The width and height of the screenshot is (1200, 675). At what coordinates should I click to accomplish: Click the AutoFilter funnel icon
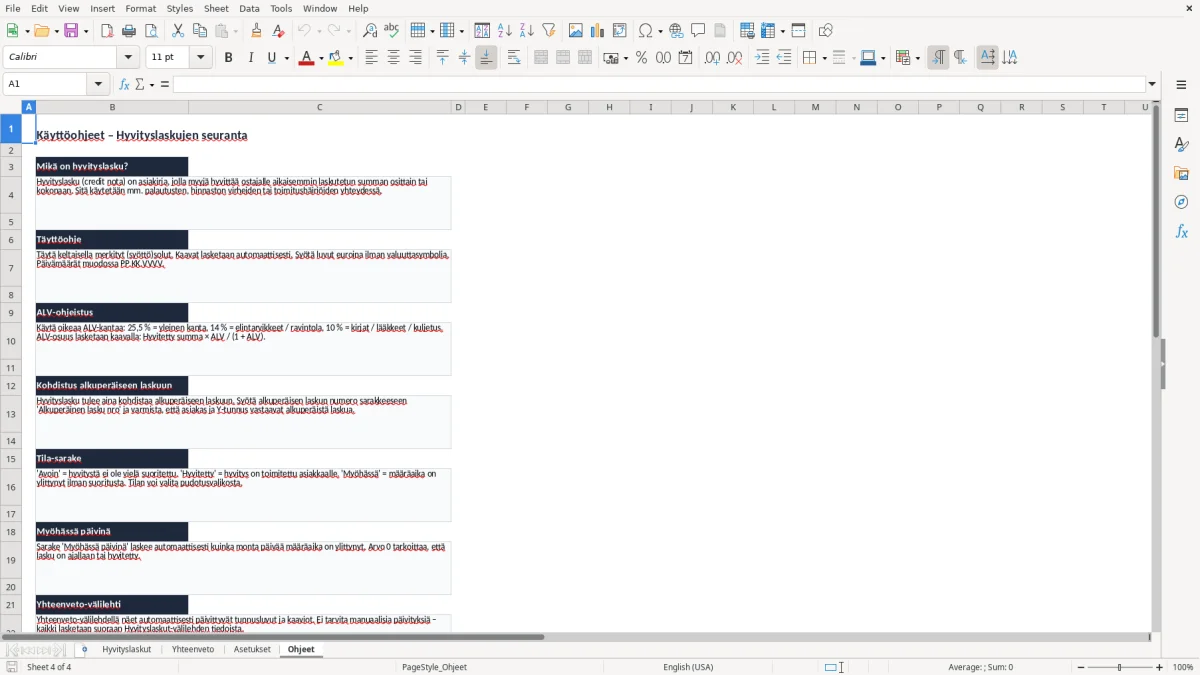pos(548,31)
